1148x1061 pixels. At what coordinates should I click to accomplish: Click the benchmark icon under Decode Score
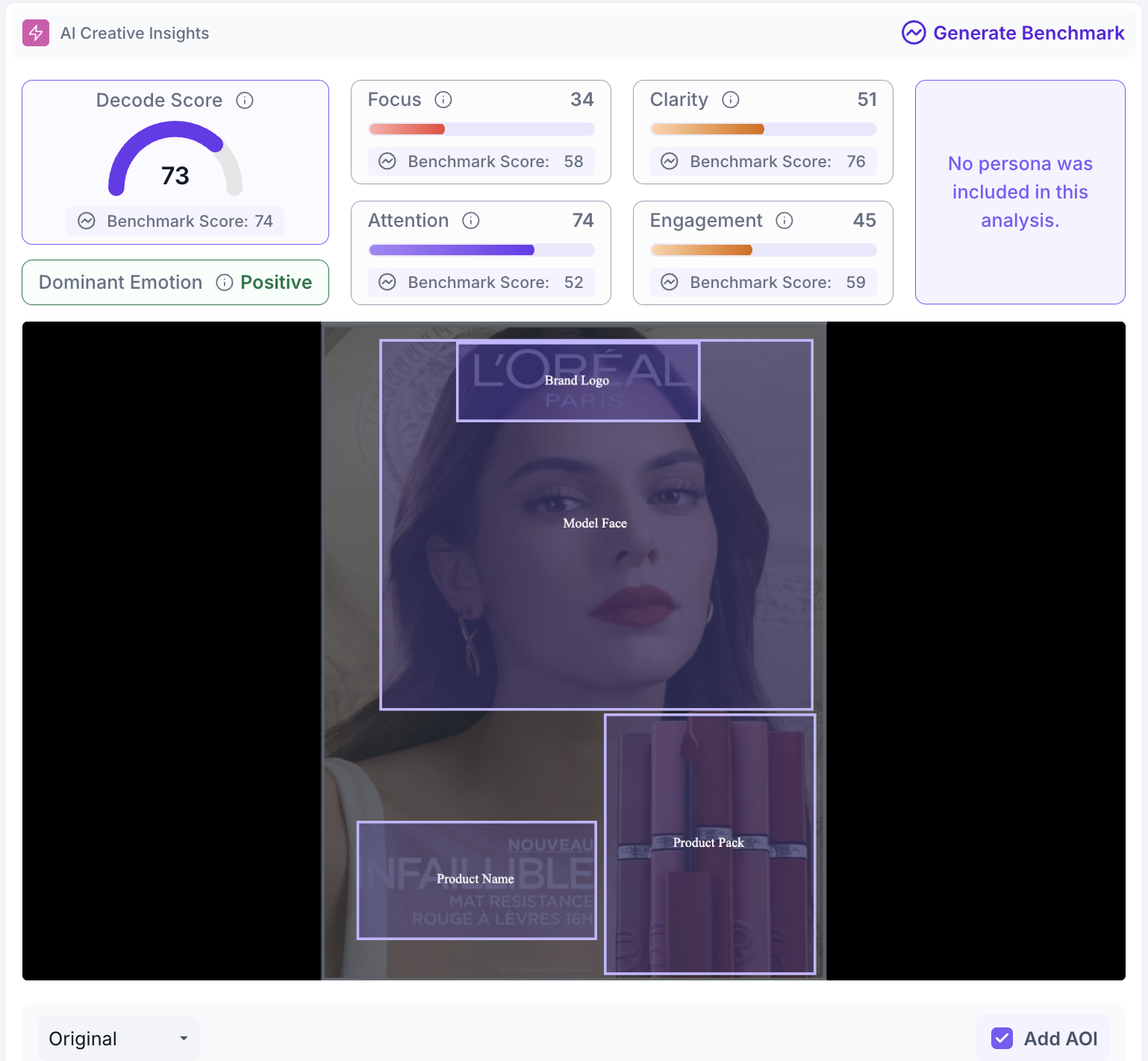click(87, 221)
